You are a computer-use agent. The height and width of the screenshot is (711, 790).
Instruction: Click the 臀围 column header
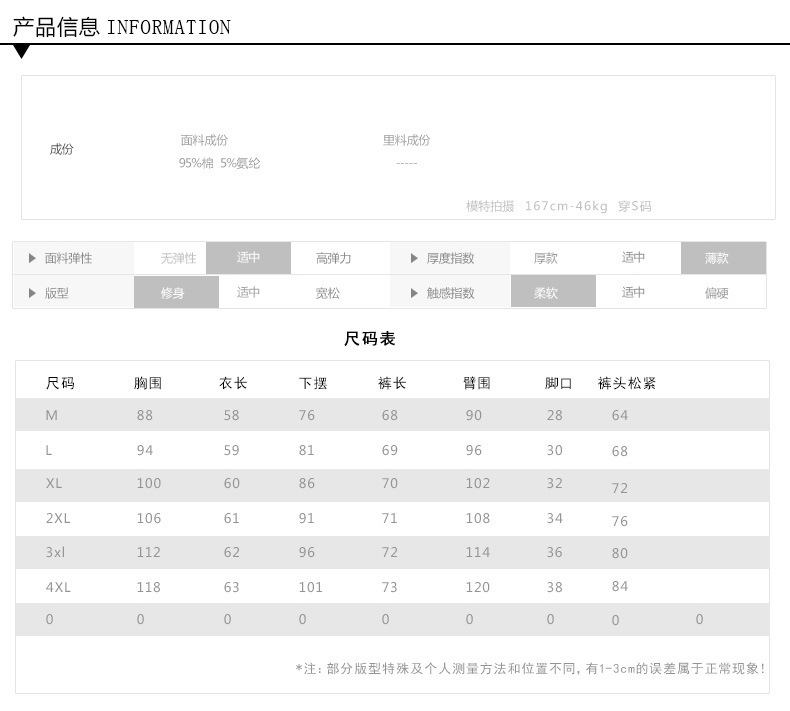coord(477,383)
